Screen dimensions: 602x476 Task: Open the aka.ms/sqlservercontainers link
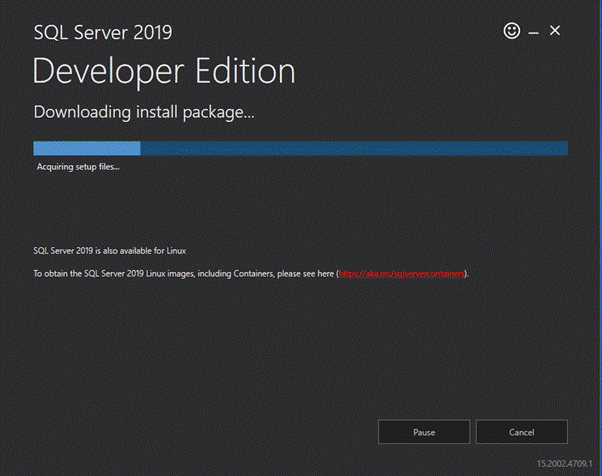pos(402,274)
